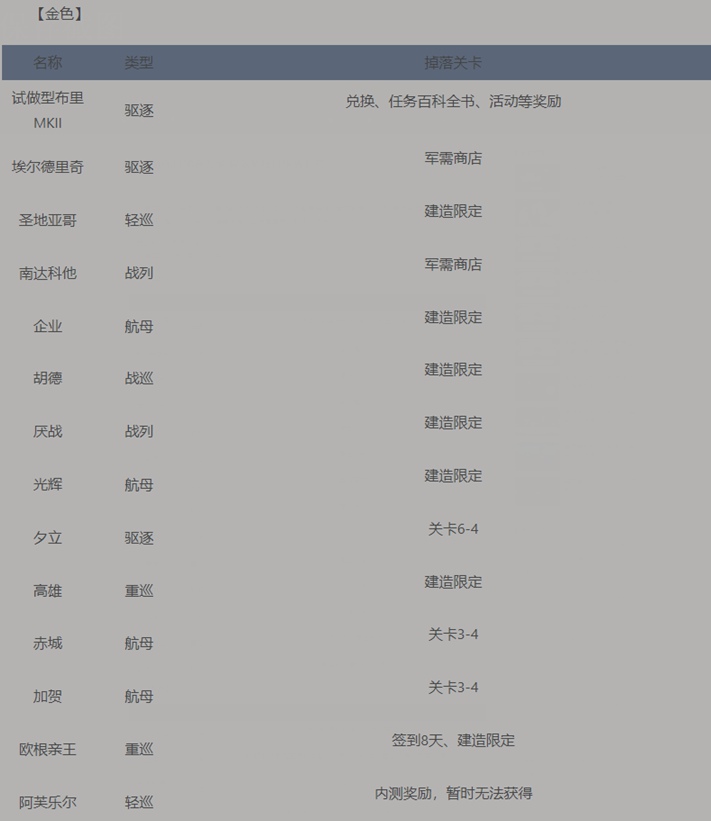The image size is (711, 821).
Task: Click 建造限定 in 厌战 row
Action: [x=453, y=423]
